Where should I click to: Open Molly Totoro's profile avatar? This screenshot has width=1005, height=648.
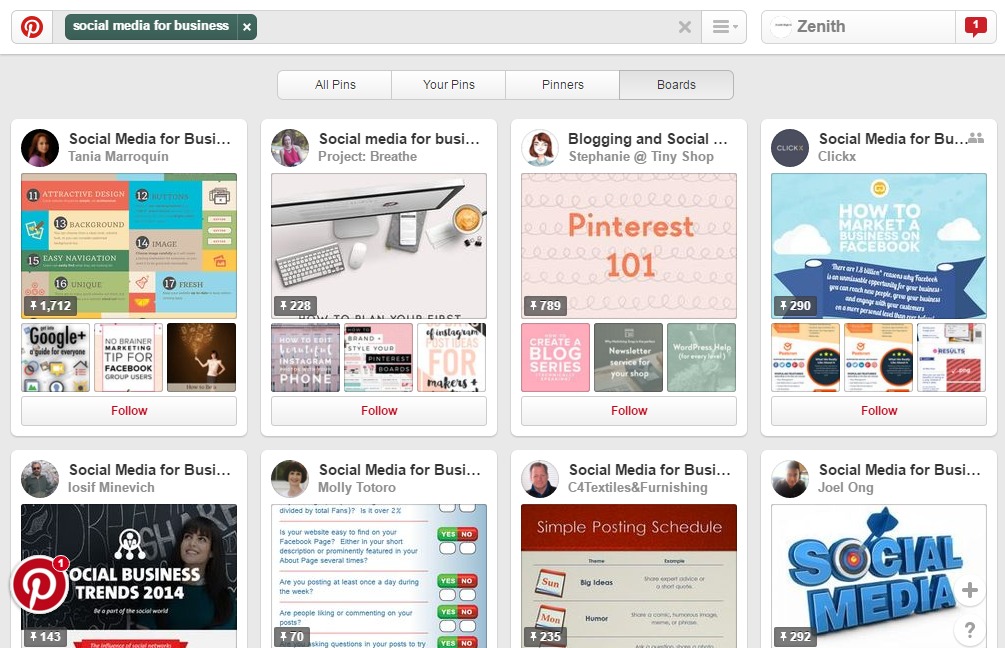point(290,479)
